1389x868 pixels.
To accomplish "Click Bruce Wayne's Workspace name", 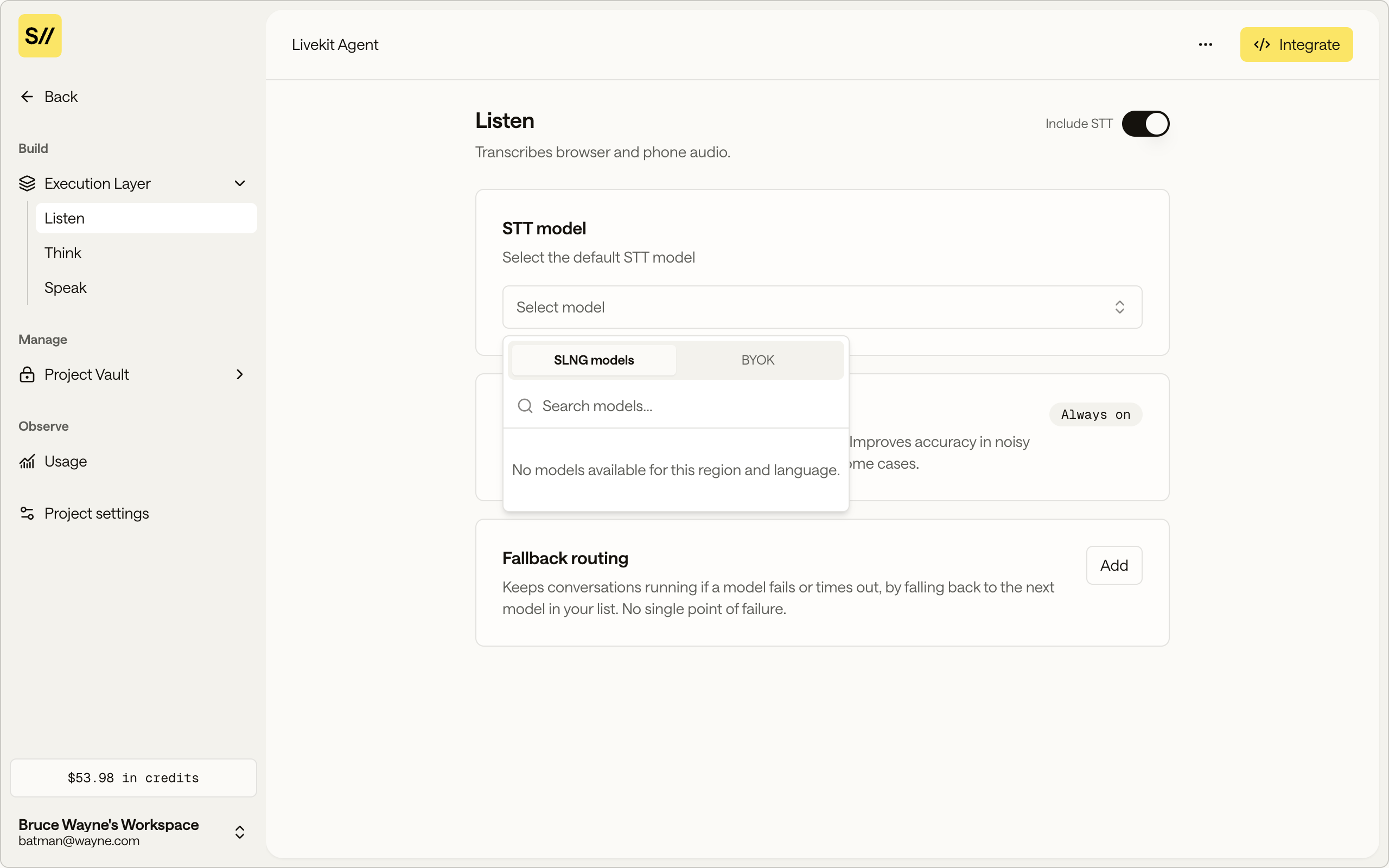I will pyautogui.click(x=109, y=825).
